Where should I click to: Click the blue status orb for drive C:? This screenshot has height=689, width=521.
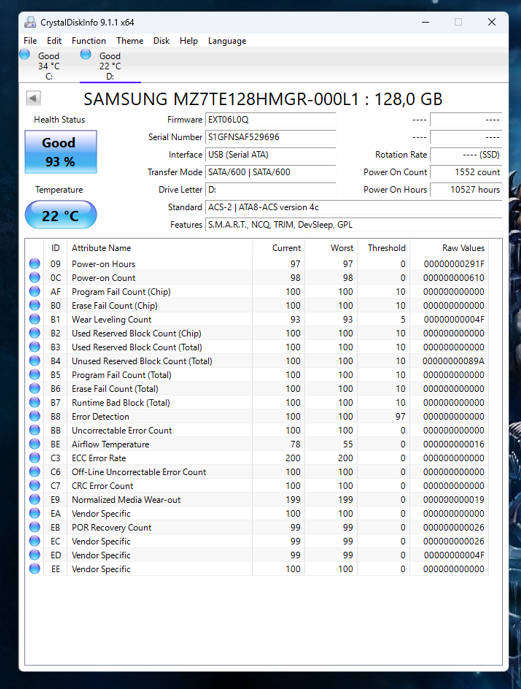coord(25,54)
